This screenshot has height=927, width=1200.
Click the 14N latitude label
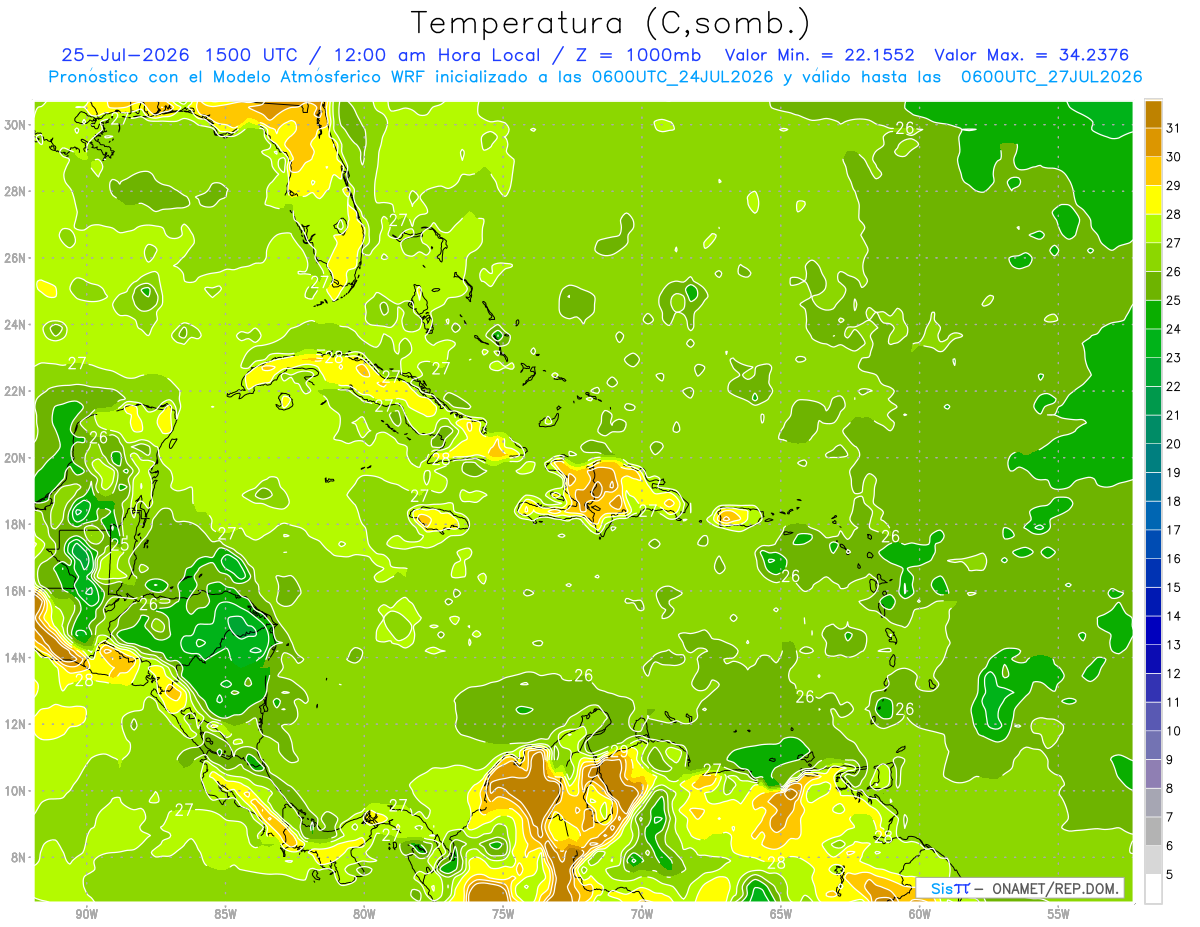17,657
